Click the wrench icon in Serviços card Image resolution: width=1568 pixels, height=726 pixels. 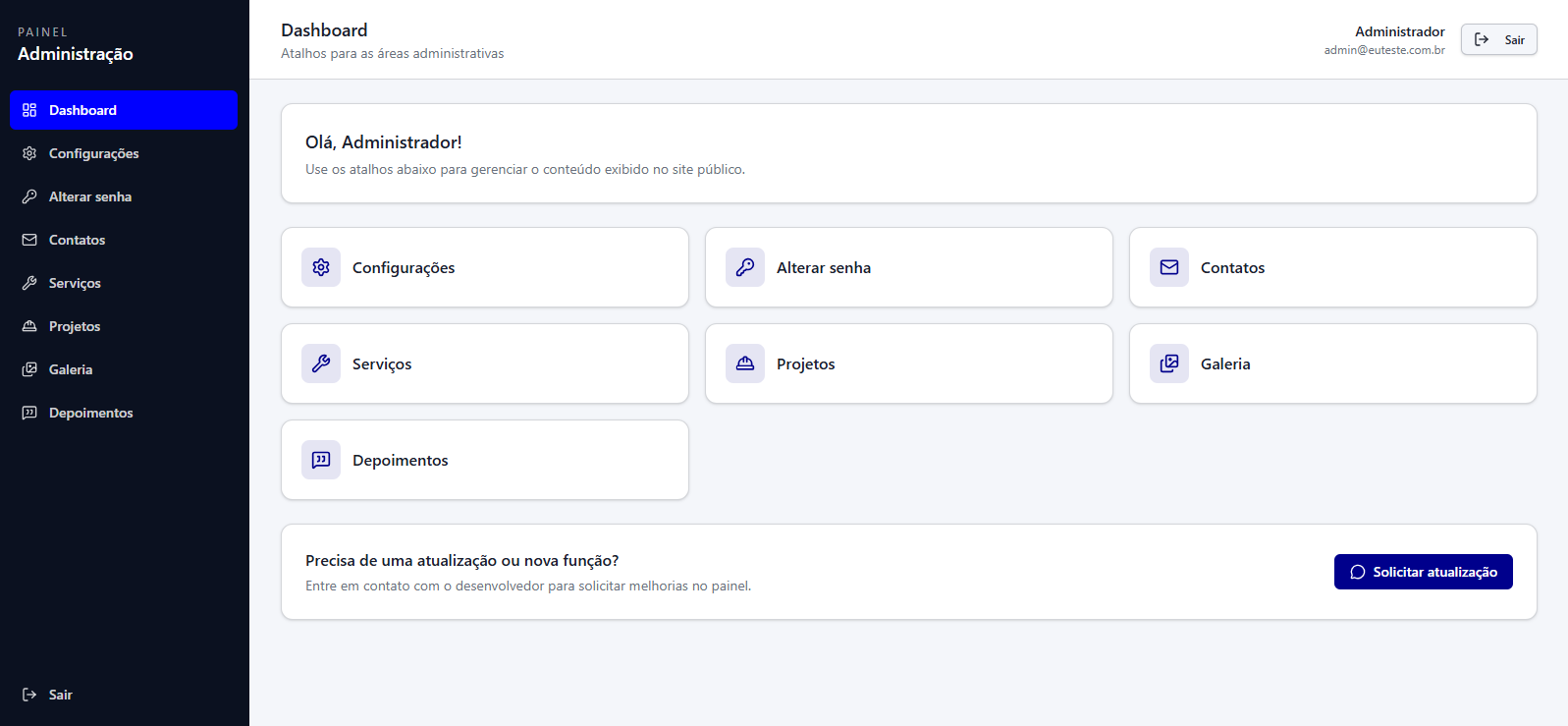click(321, 363)
